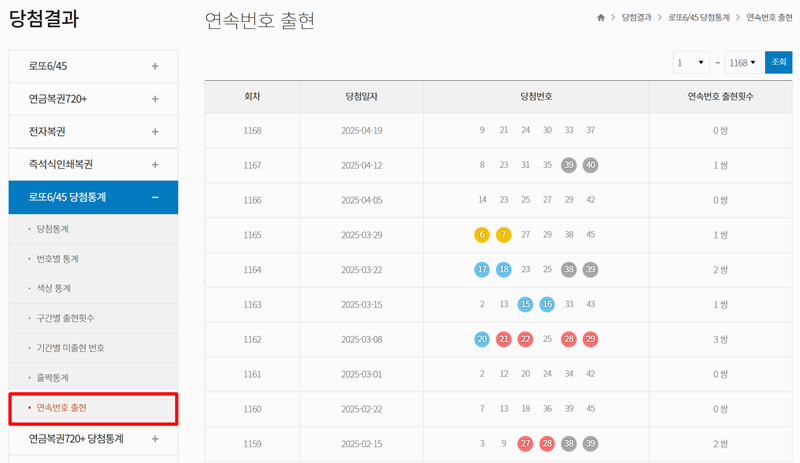Click the date 2025-03-15 cell

point(361,305)
